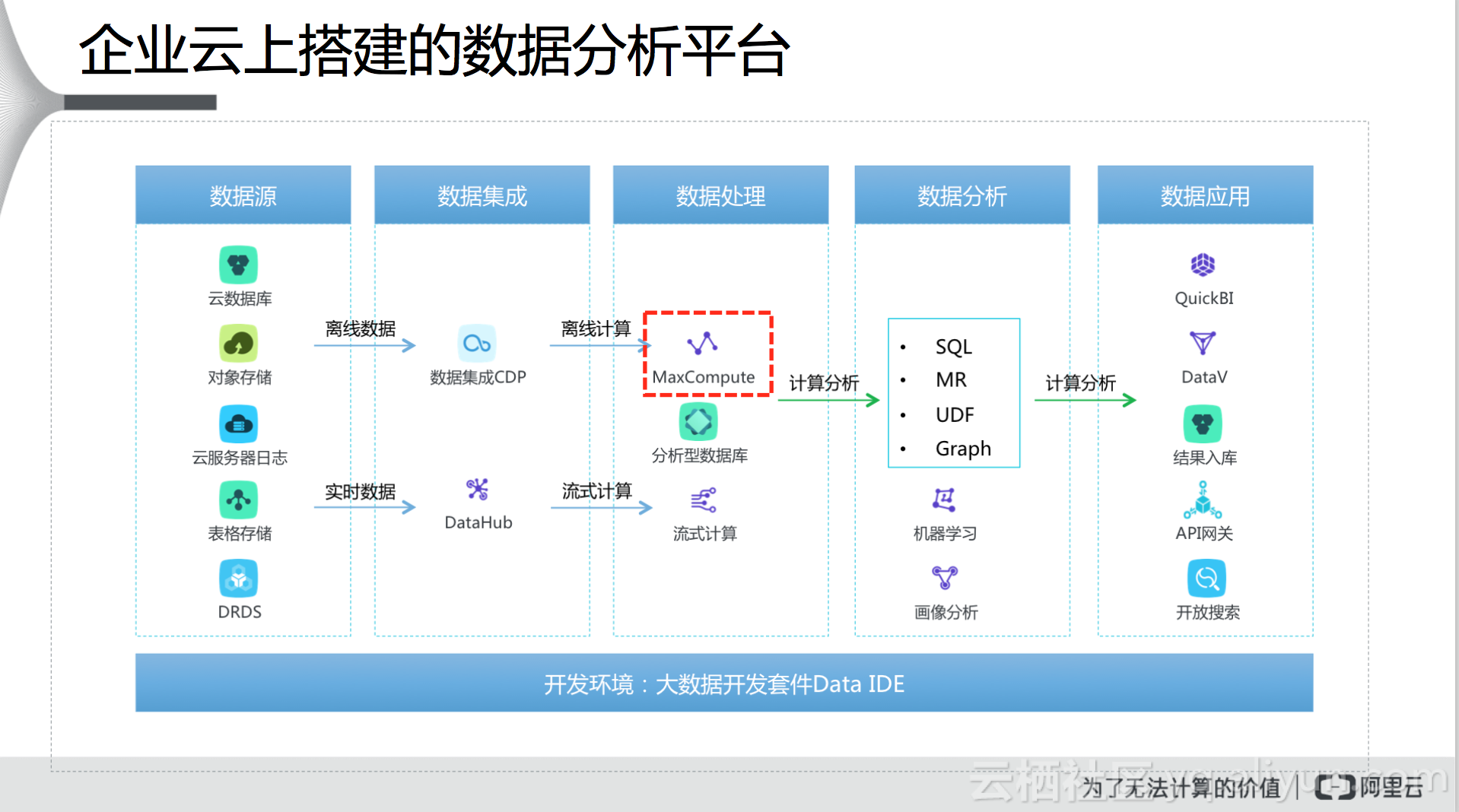Click the 开发环境 Data IDE banner
Viewport: 1459px width, 812px height.
tap(723, 684)
